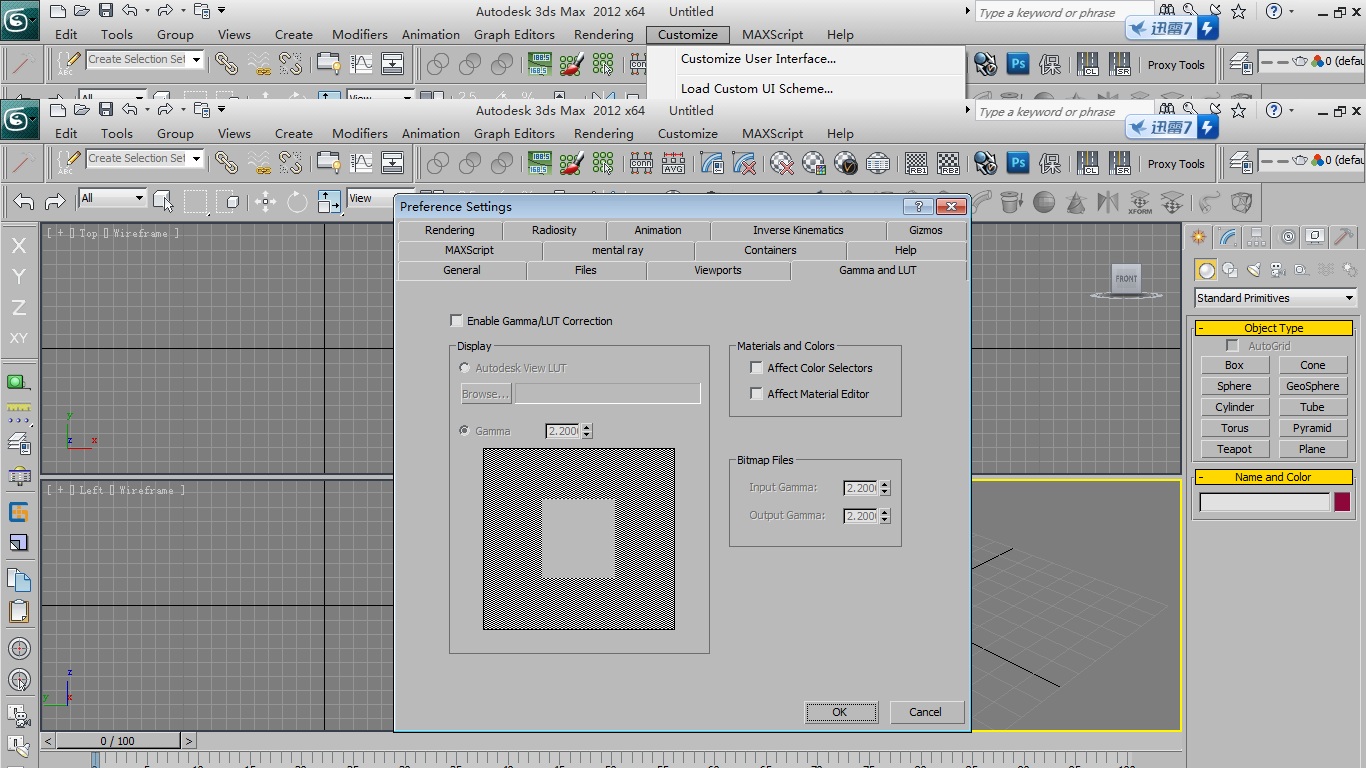The width and height of the screenshot is (1366, 768).
Task: Toggle the AutoGrid checkbox
Action: [x=1233, y=346]
